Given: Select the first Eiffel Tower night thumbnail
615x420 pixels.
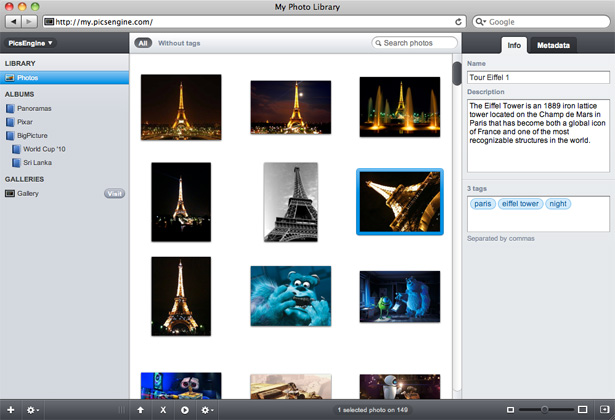Looking at the screenshot, I should pos(181,107).
